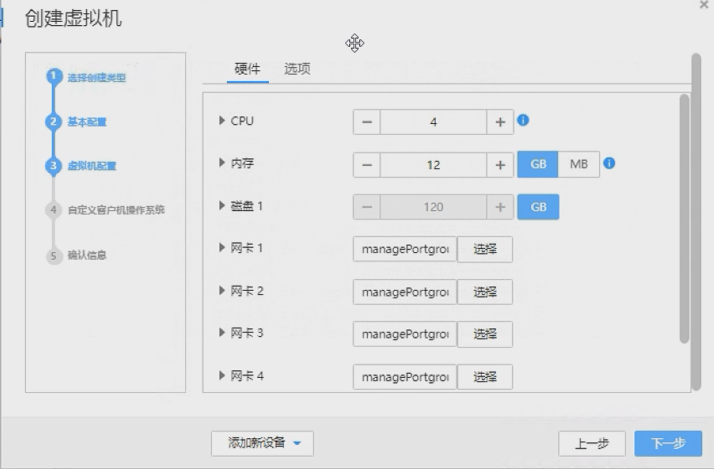The image size is (714, 469).
Task: Open the 添加新设备 dropdown
Action: pos(263,443)
